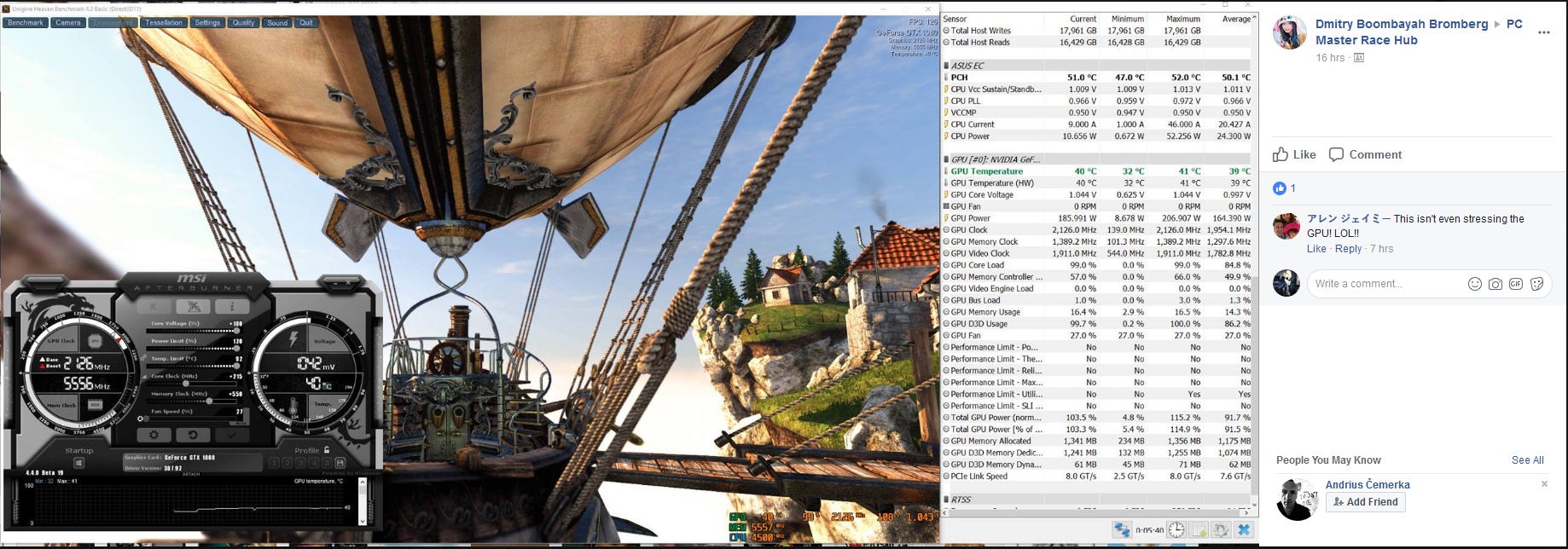Click the blue X close icon in HWiNFO
The image size is (1568, 549).
coord(1244,530)
